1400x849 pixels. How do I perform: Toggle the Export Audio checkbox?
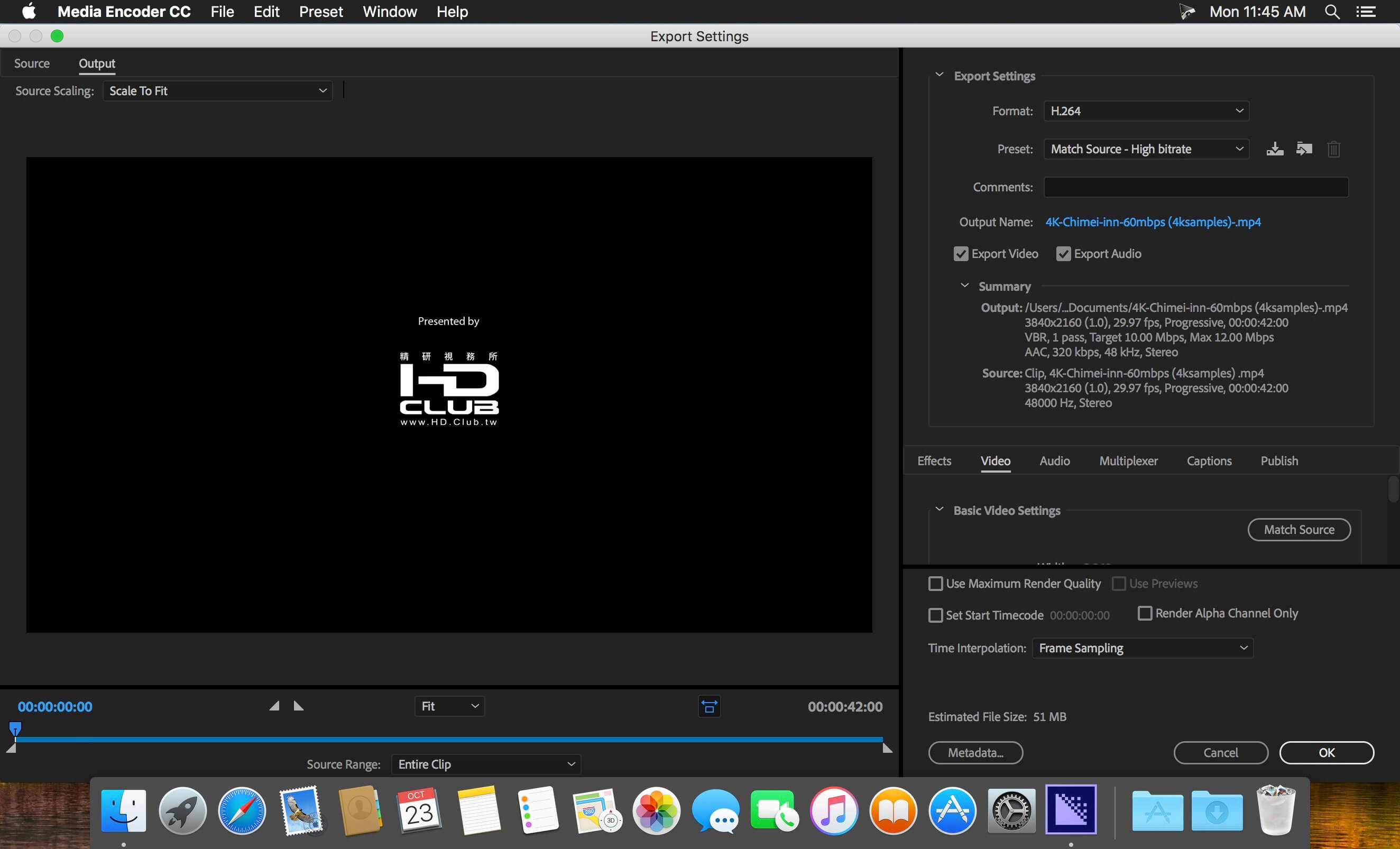point(1063,253)
